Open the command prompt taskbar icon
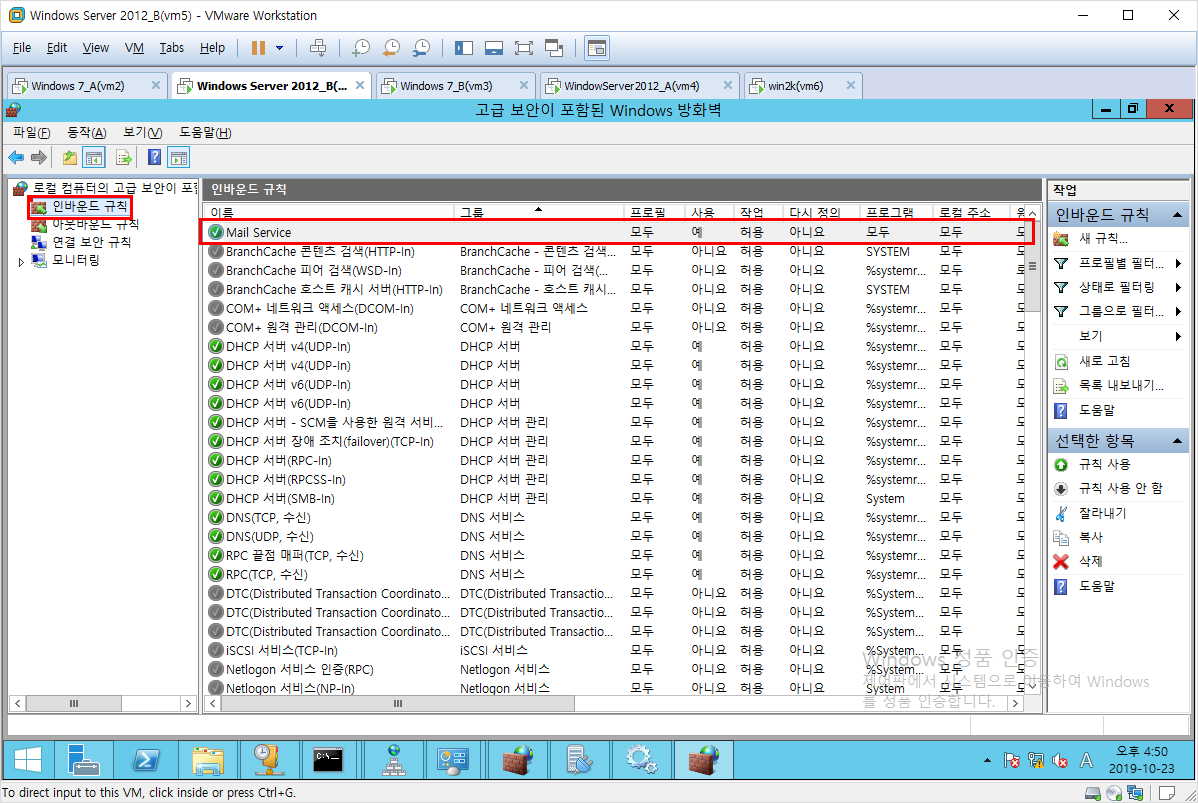 pyautogui.click(x=329, y=760)
